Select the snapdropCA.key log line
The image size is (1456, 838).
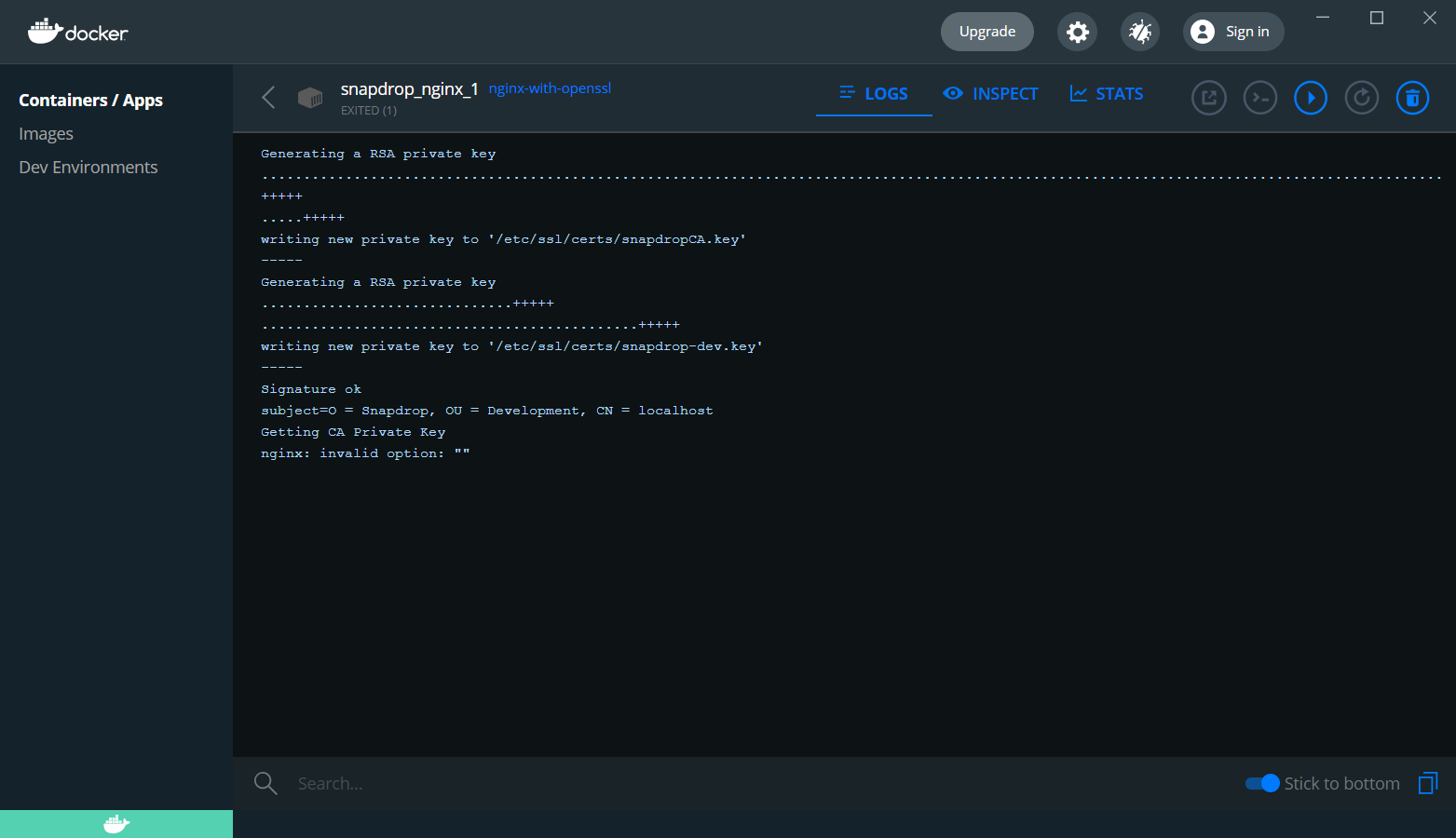click(x=503, y=239)
